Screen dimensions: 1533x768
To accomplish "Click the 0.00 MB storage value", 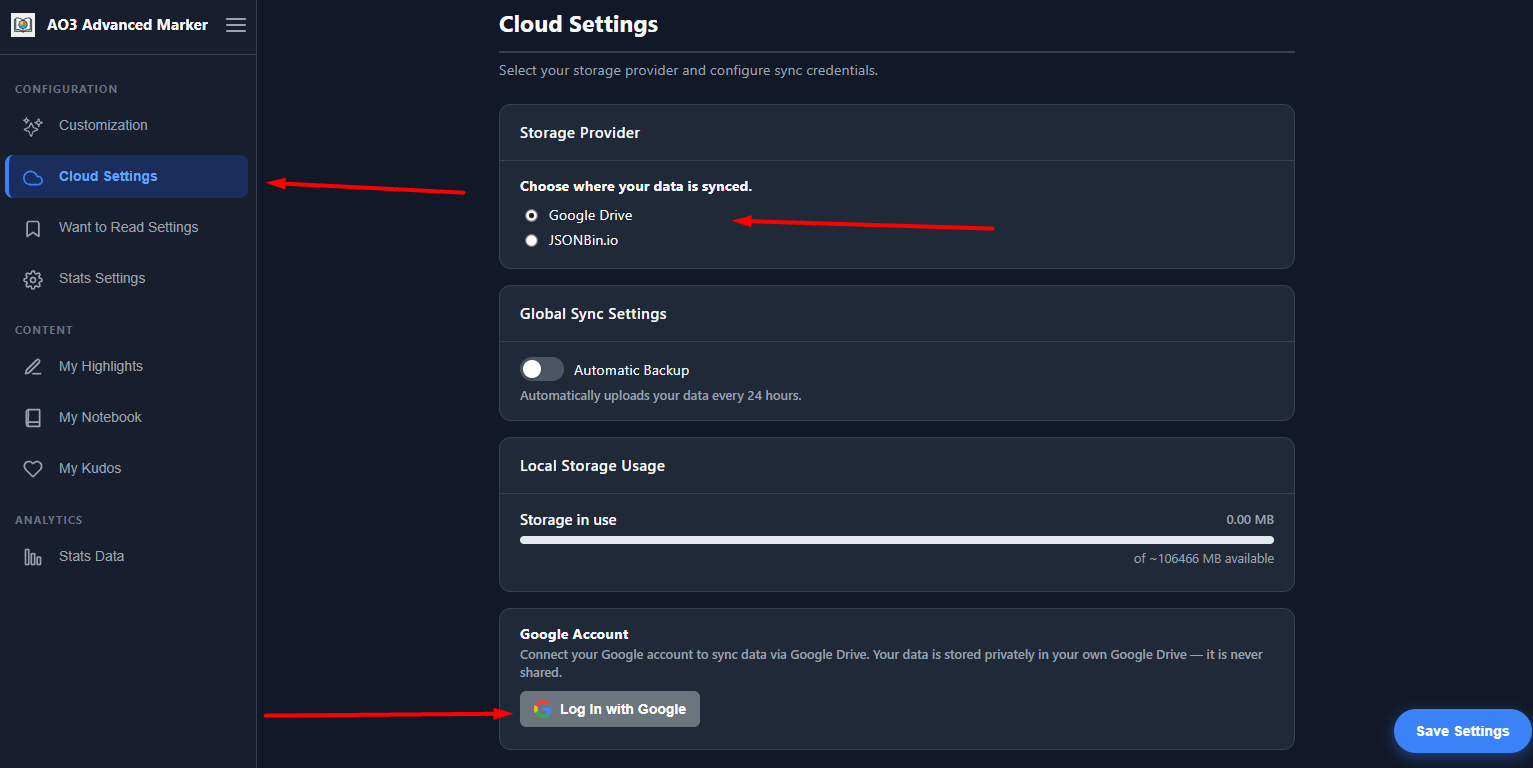I will click(1250, 520).
